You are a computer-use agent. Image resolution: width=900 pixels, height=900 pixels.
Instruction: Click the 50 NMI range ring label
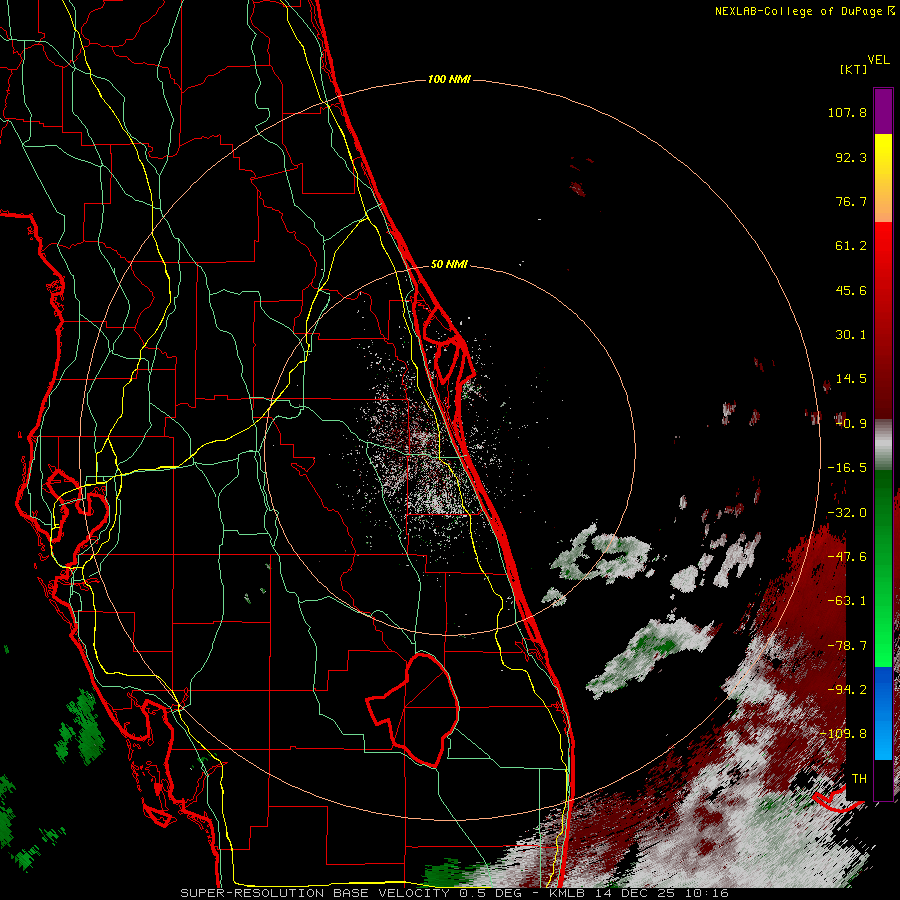point(449,264)
